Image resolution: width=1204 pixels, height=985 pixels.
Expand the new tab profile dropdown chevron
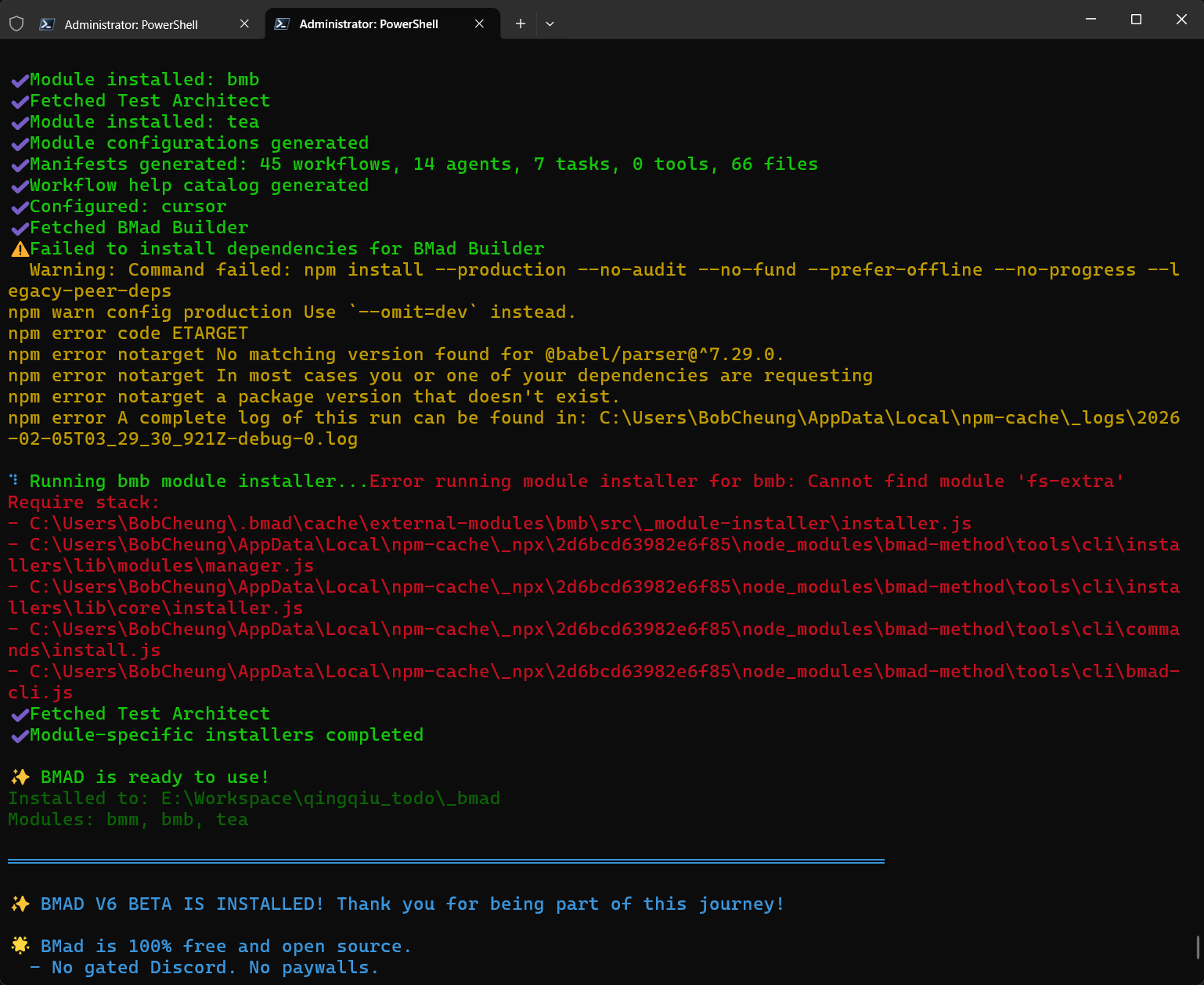[550, 24]
